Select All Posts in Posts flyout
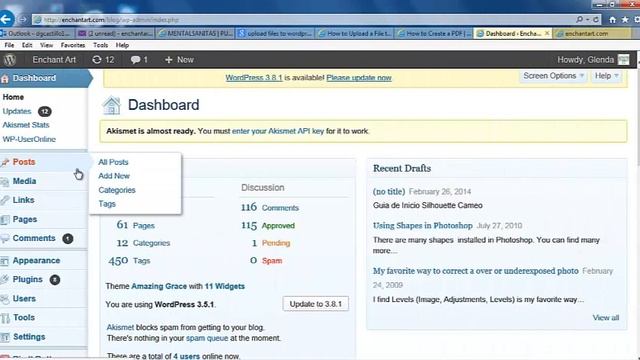Screen dimensions: 640x360 113,162
